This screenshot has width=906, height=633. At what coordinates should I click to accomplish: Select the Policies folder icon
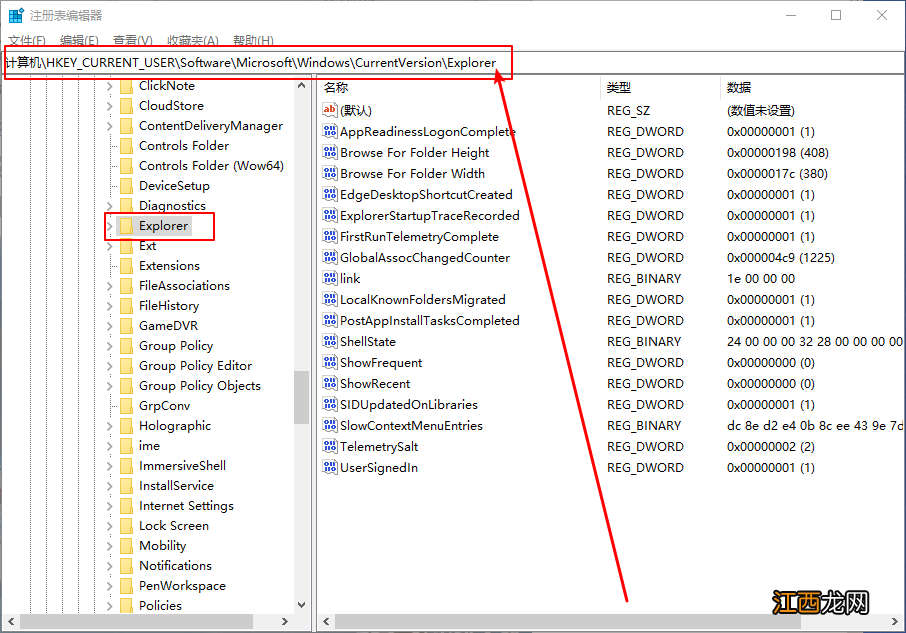tap(126, 606)
